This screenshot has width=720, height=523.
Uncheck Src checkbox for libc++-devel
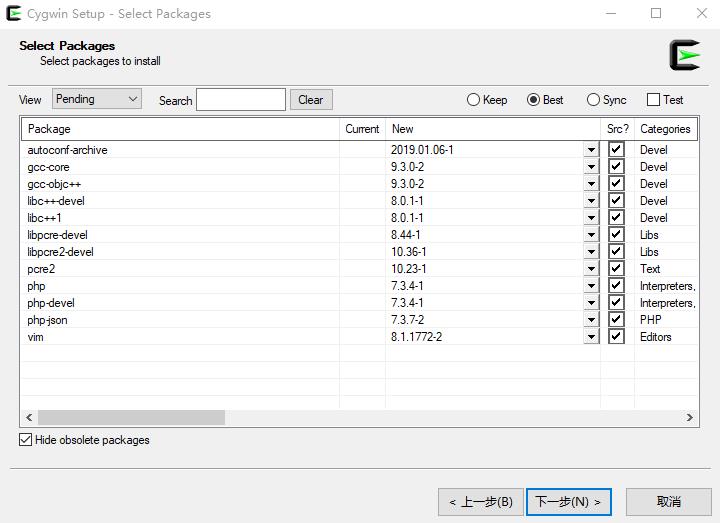click(x=616, y=200)
